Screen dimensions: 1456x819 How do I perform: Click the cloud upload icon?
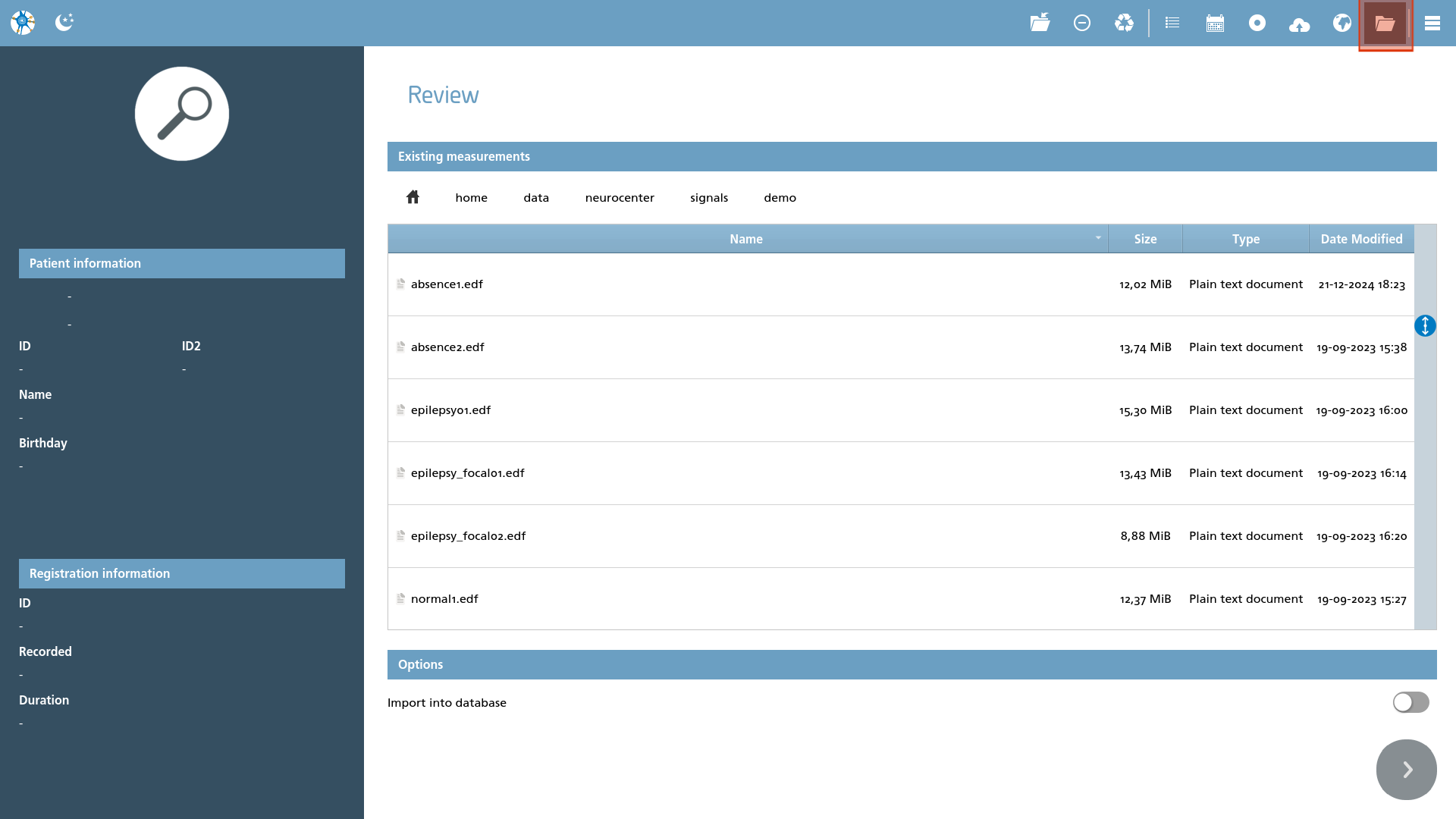coord(1300,24)
